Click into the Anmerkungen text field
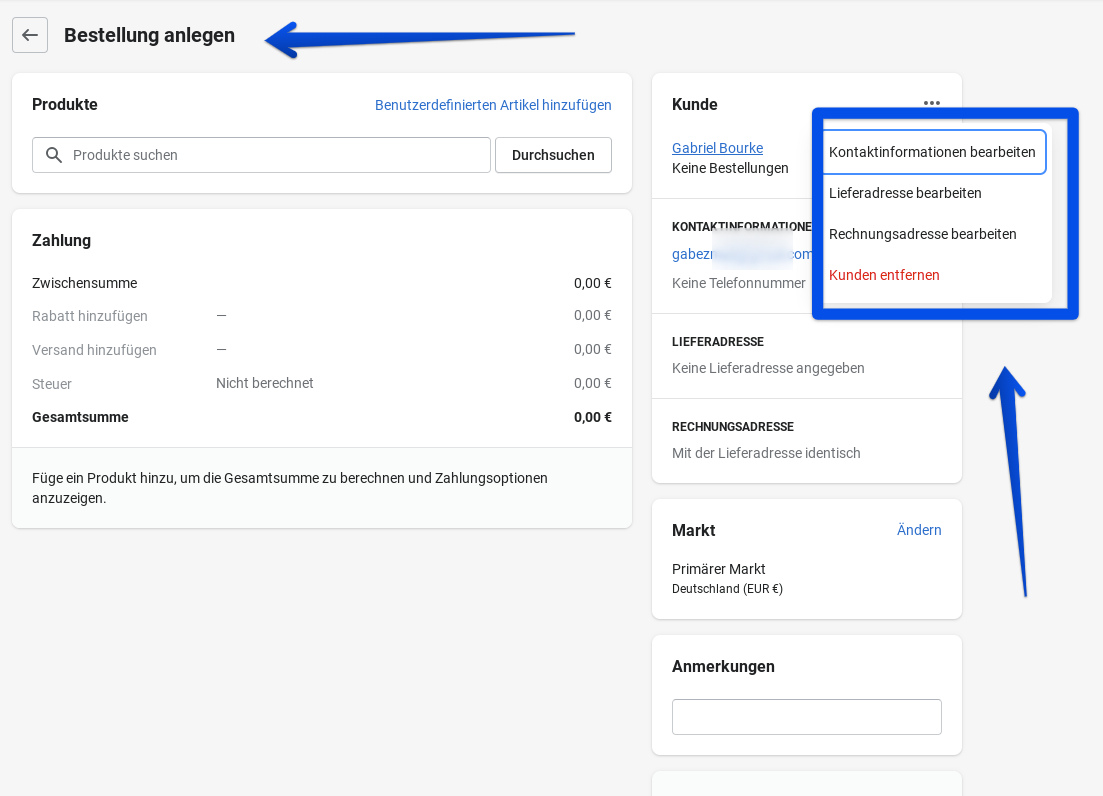Screen dimensions: 1103x796 point(806,717)
